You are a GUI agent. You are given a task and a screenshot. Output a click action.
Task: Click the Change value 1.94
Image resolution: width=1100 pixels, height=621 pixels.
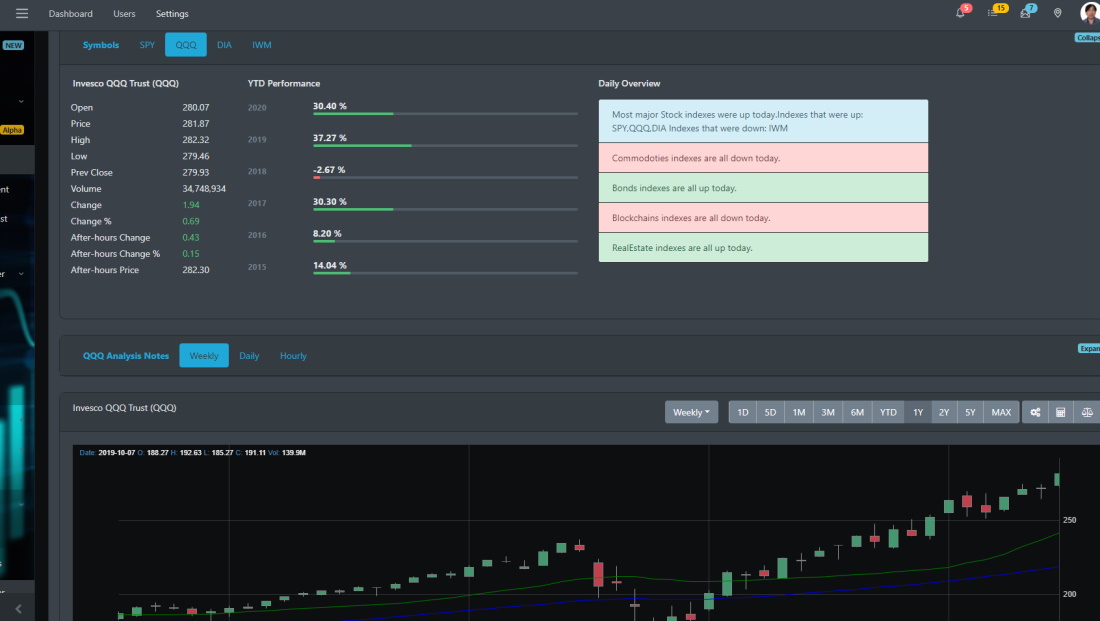tap(191, 205)
